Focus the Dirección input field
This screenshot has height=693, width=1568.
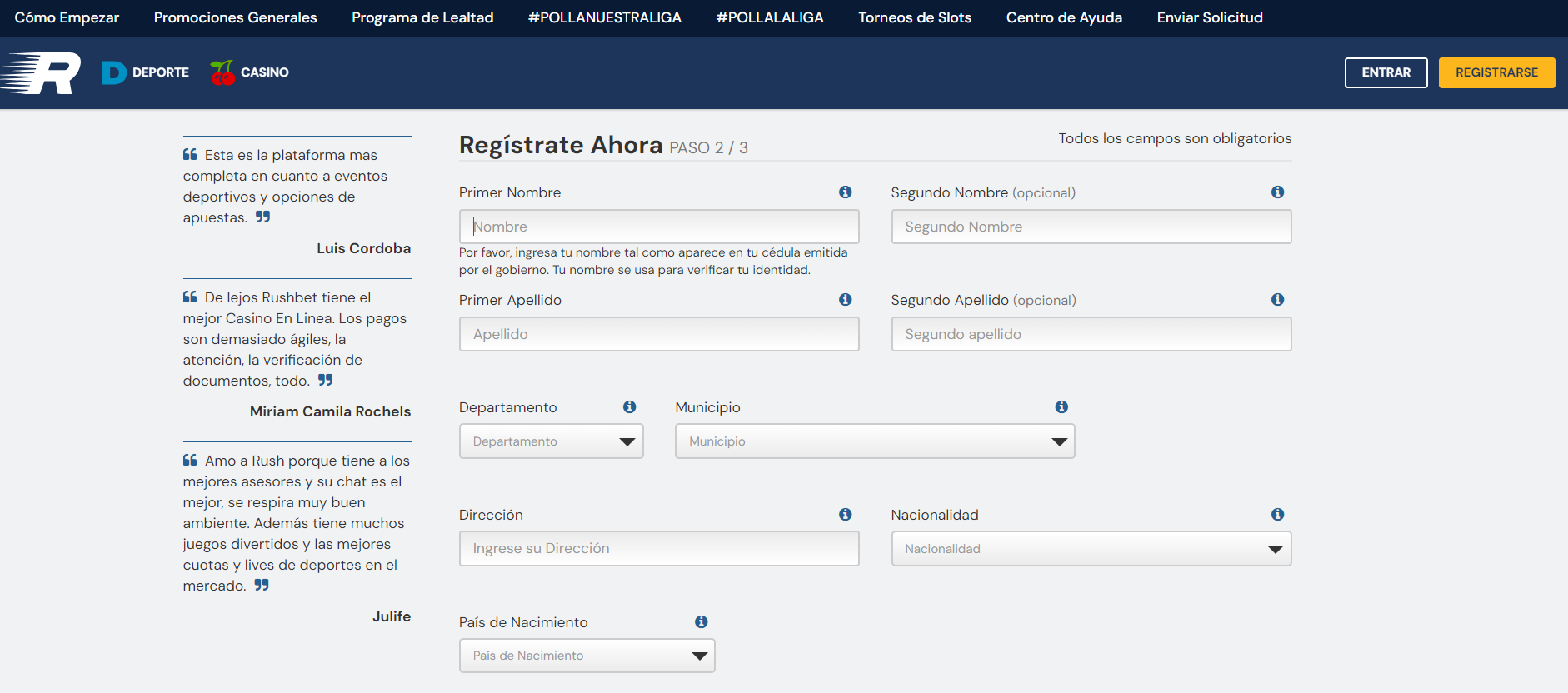coord(659,549)
